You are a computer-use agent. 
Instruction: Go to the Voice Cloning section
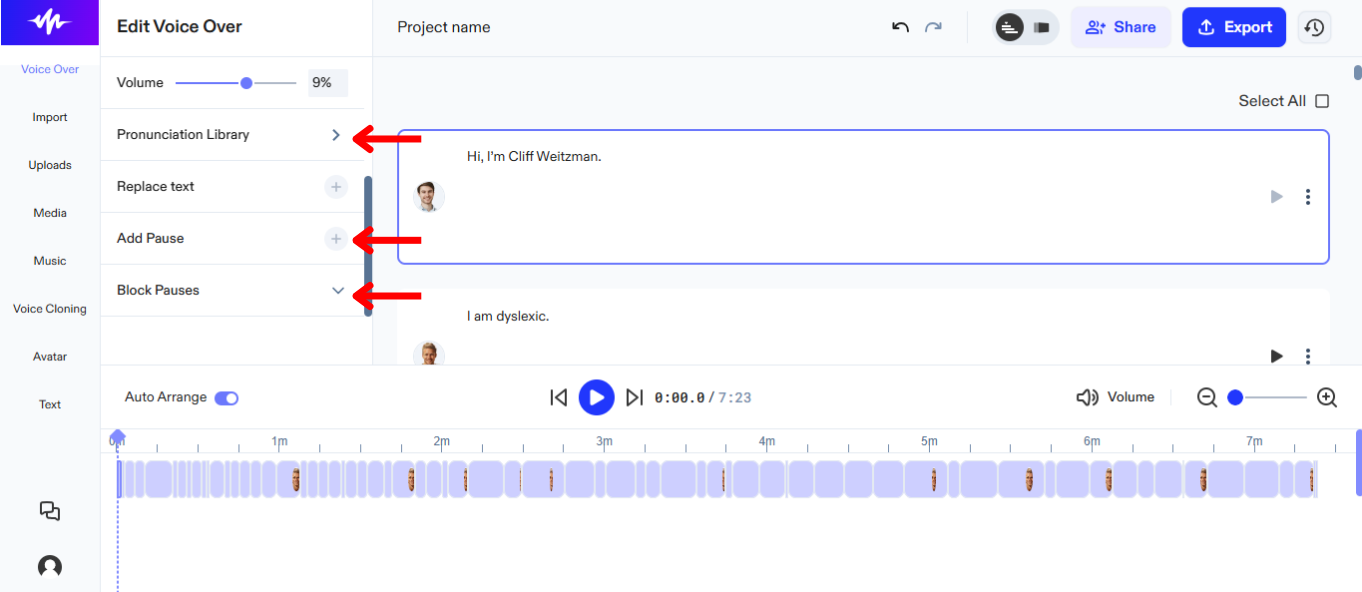coord(48,308)
